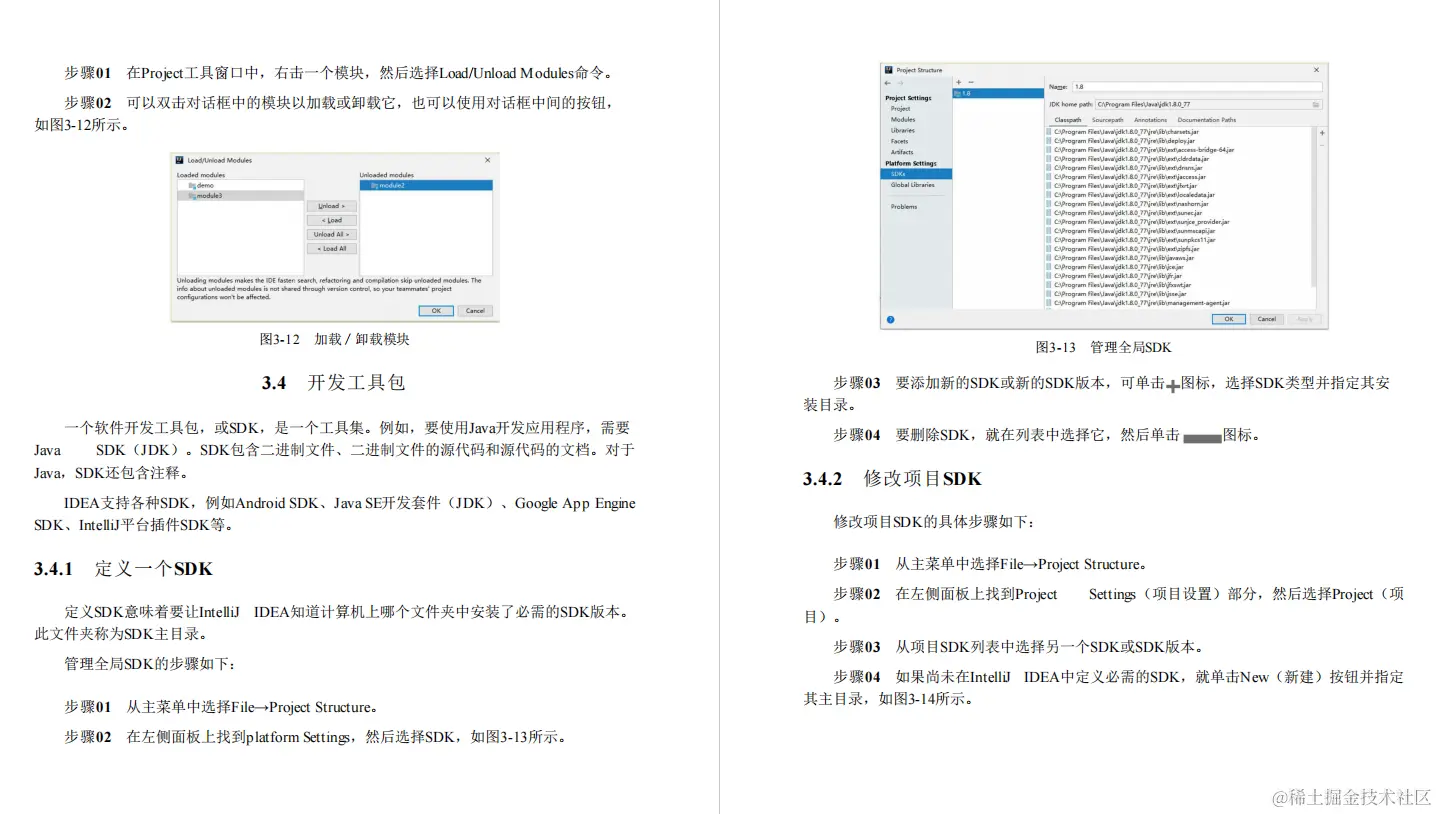Image resolution: width=1438 pixels, height=814 pixels.
Task: Switch to the Annotations tab
Action: coord(1150,120)
